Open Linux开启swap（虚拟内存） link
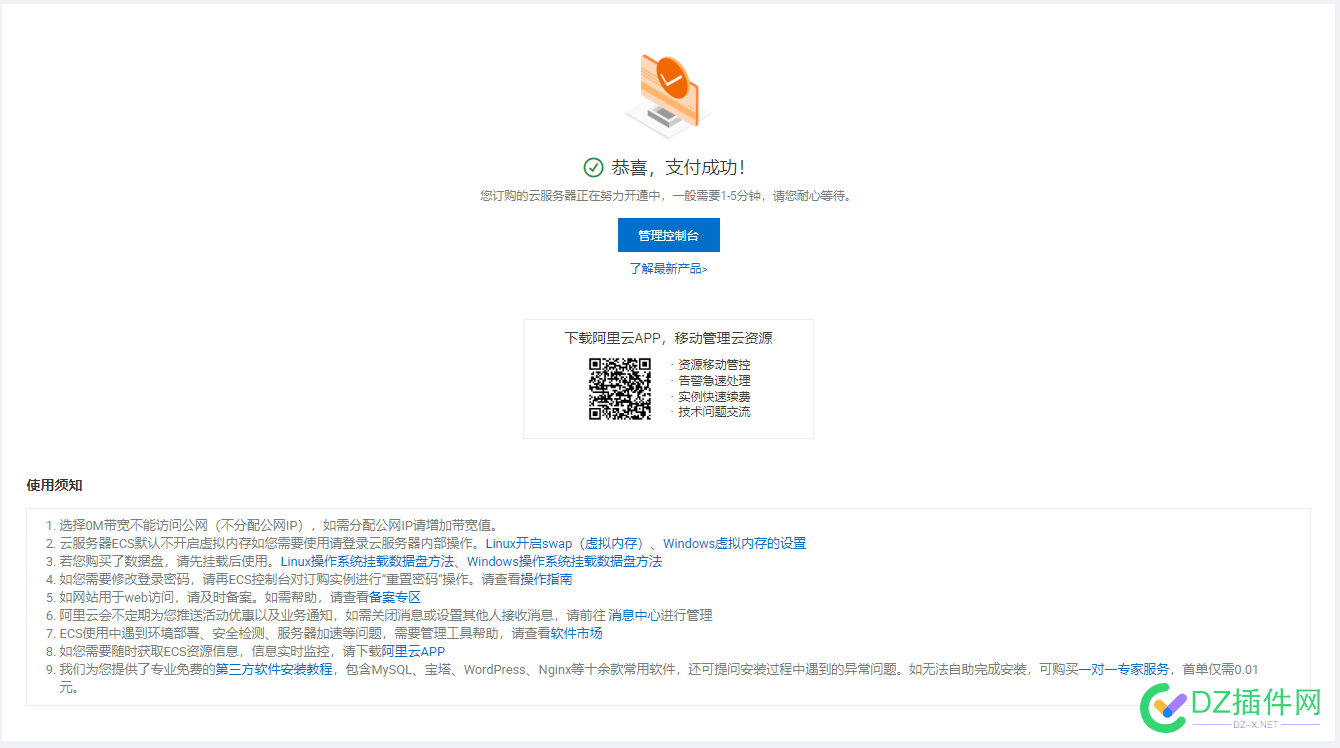Viewport: 1340px width, 748px height. [x=564, y=544]
